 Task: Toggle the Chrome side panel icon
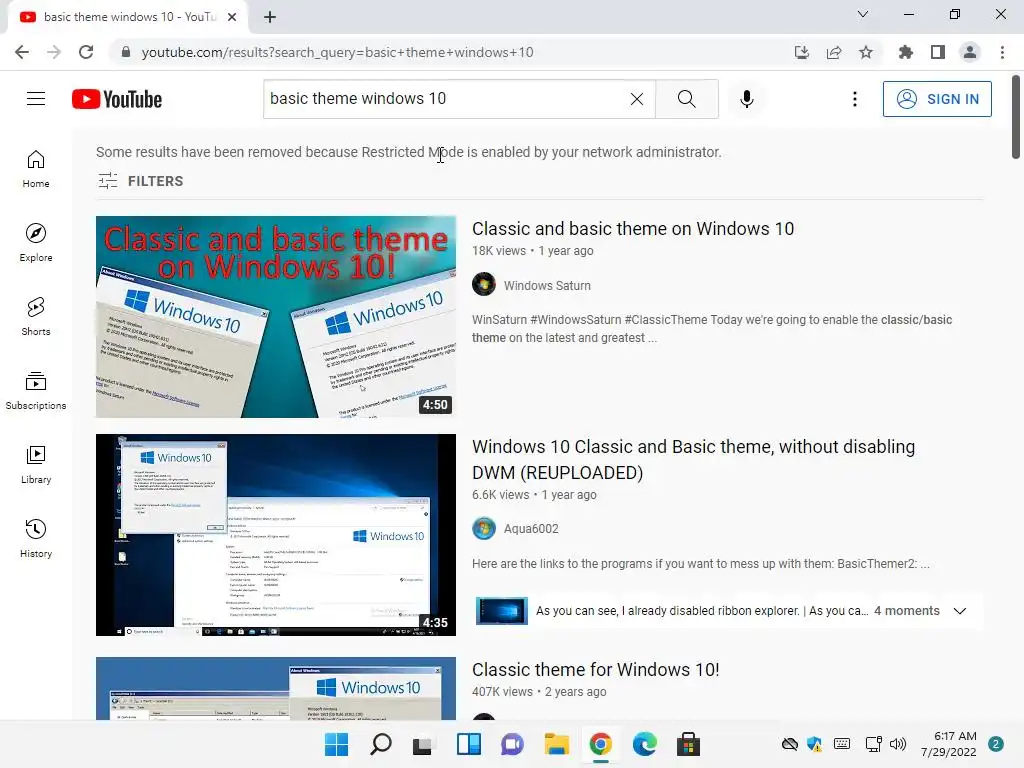tap(938, 52)
